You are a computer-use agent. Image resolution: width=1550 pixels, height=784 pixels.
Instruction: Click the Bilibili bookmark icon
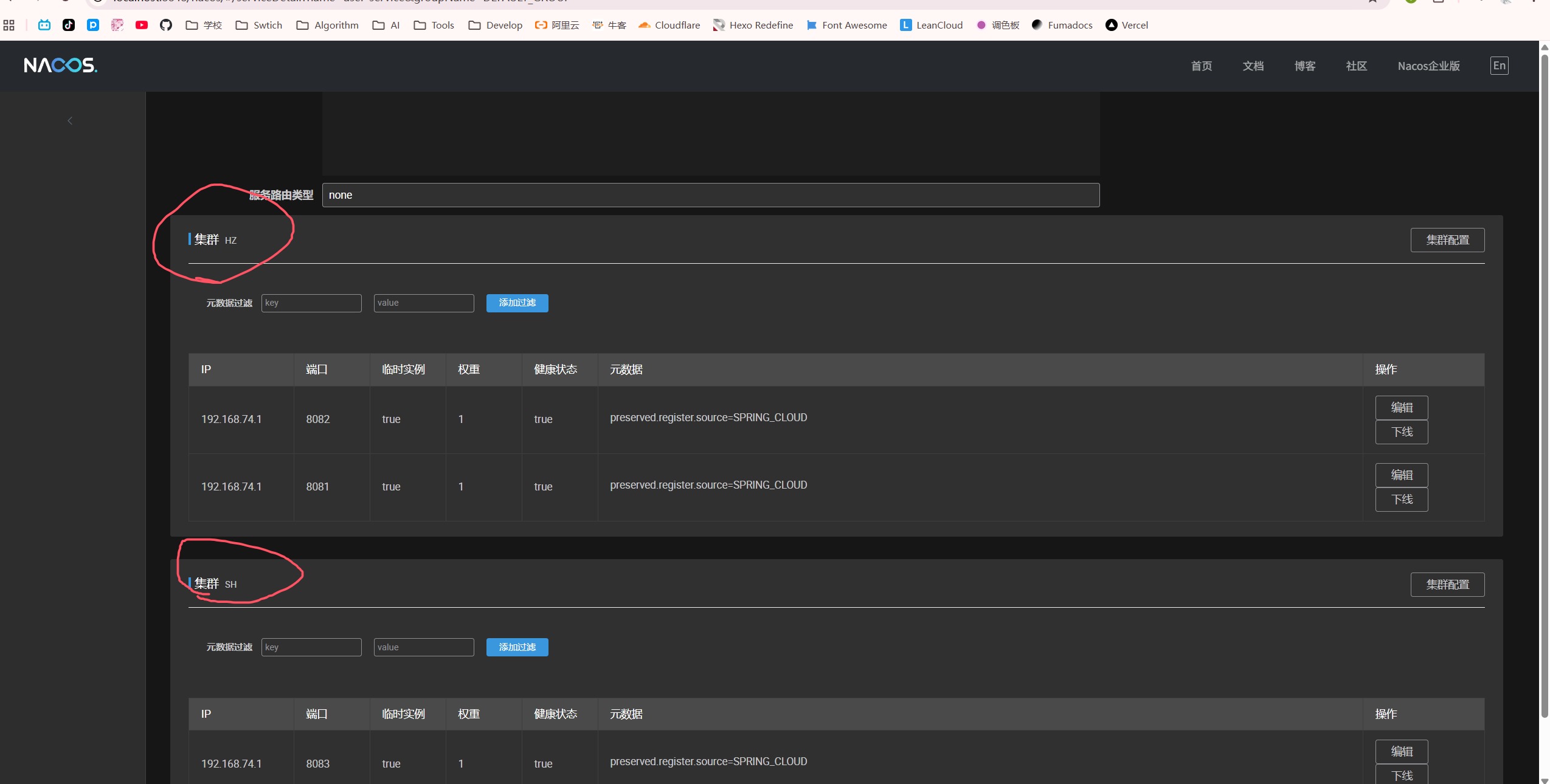44,25
